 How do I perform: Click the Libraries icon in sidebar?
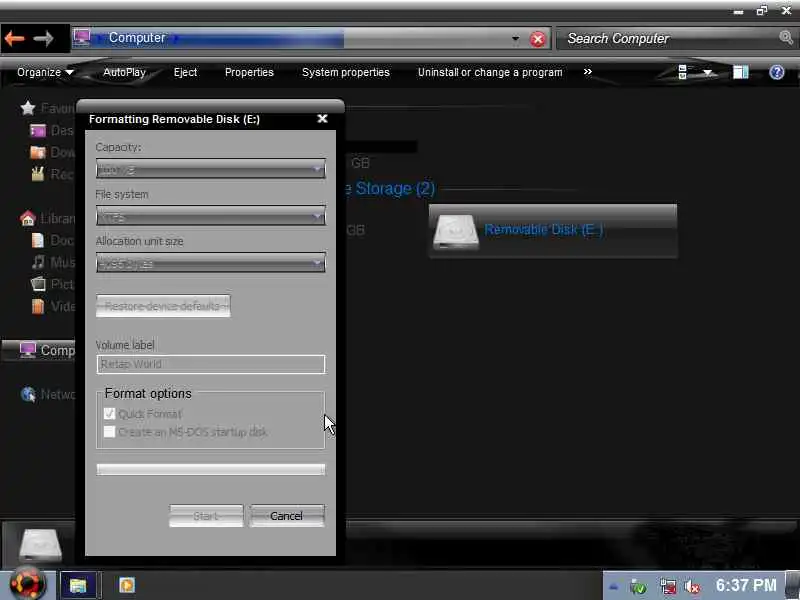[28, 219]
